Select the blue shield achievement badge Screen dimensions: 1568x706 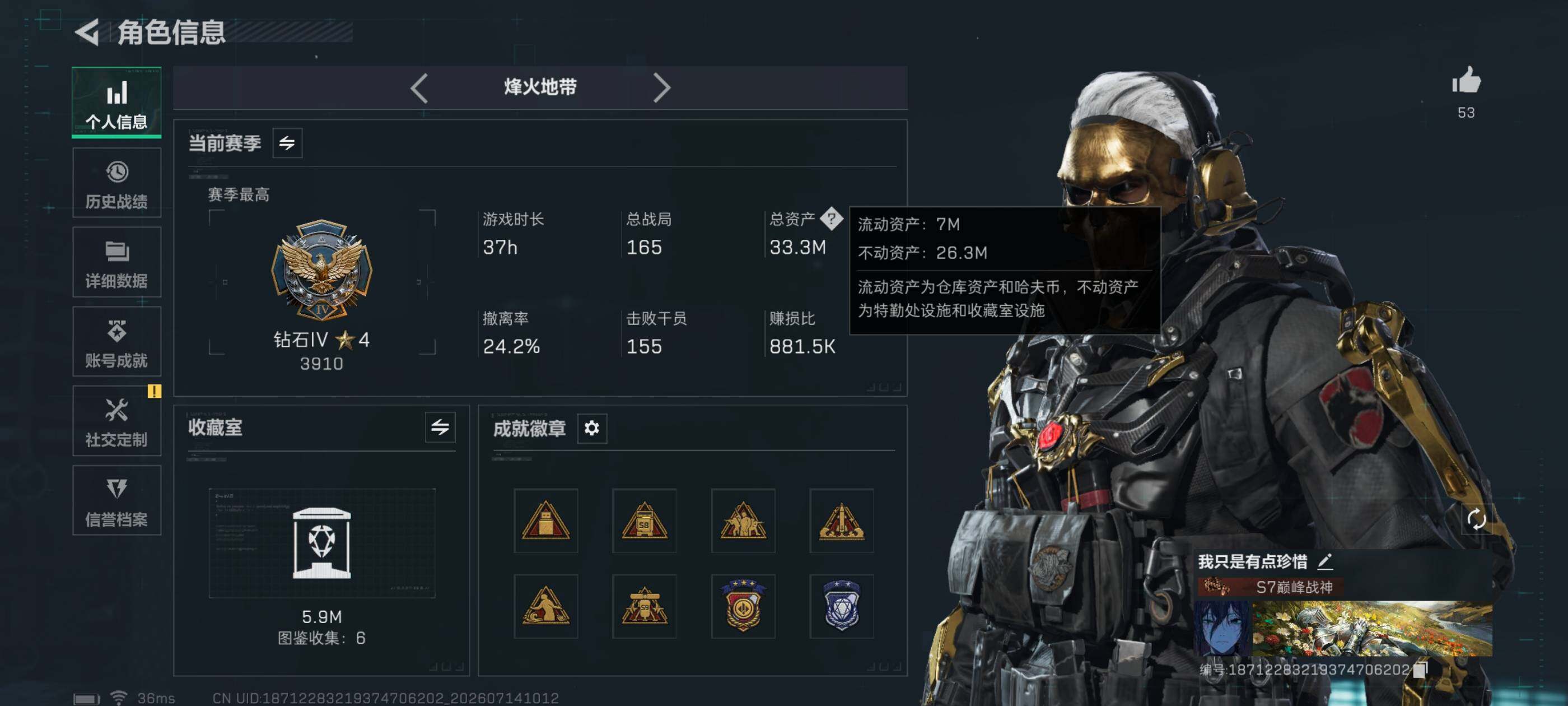tap(841, 606)
